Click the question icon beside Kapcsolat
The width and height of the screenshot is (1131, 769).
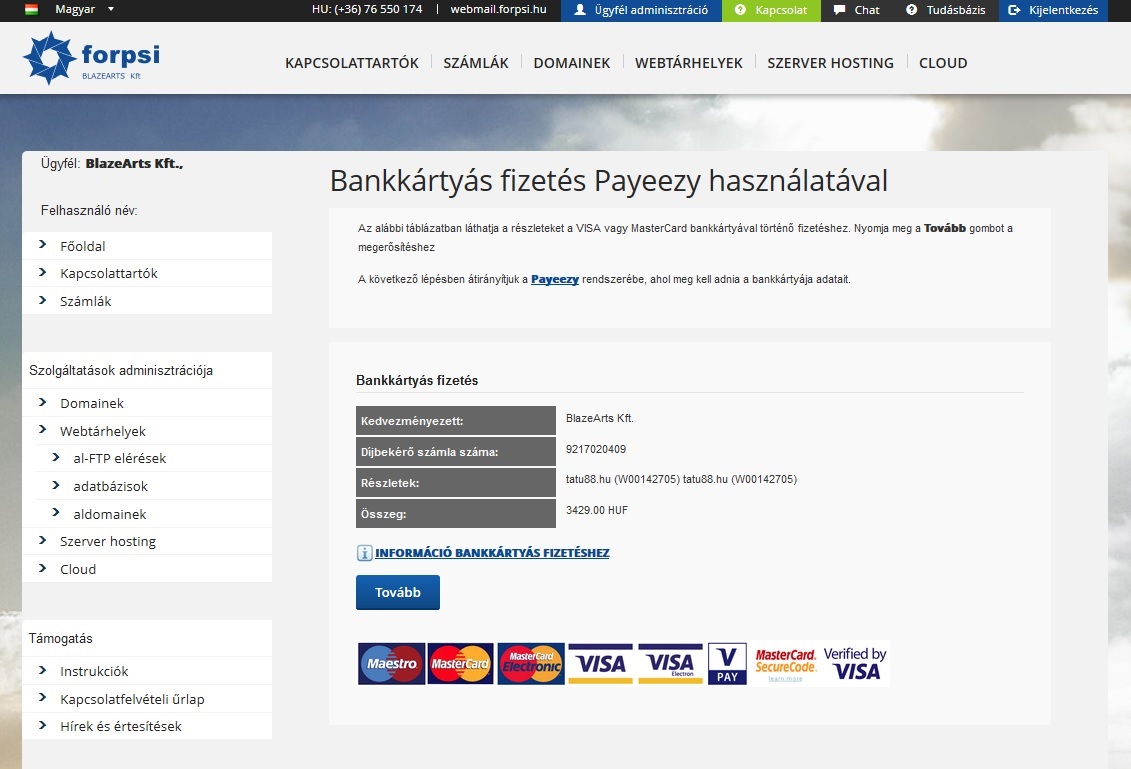point(740,10)
